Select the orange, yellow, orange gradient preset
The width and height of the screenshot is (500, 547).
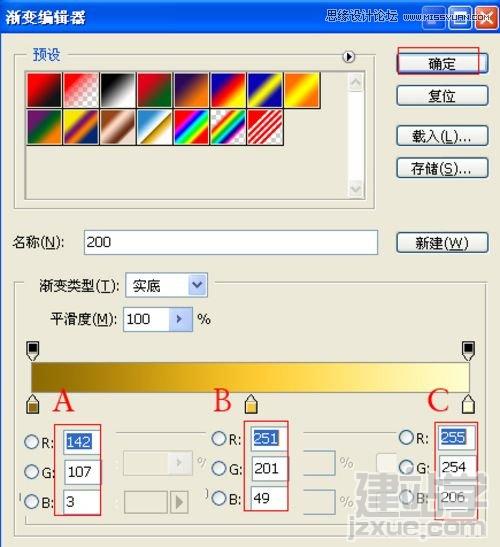(302, 90)
